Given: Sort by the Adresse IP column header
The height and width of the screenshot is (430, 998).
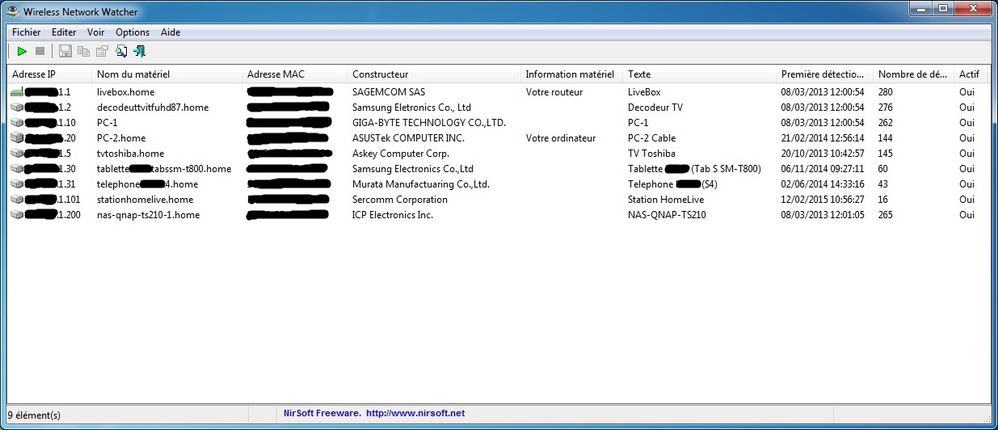Looking at the screenshot, I should [x=50, y=74].
